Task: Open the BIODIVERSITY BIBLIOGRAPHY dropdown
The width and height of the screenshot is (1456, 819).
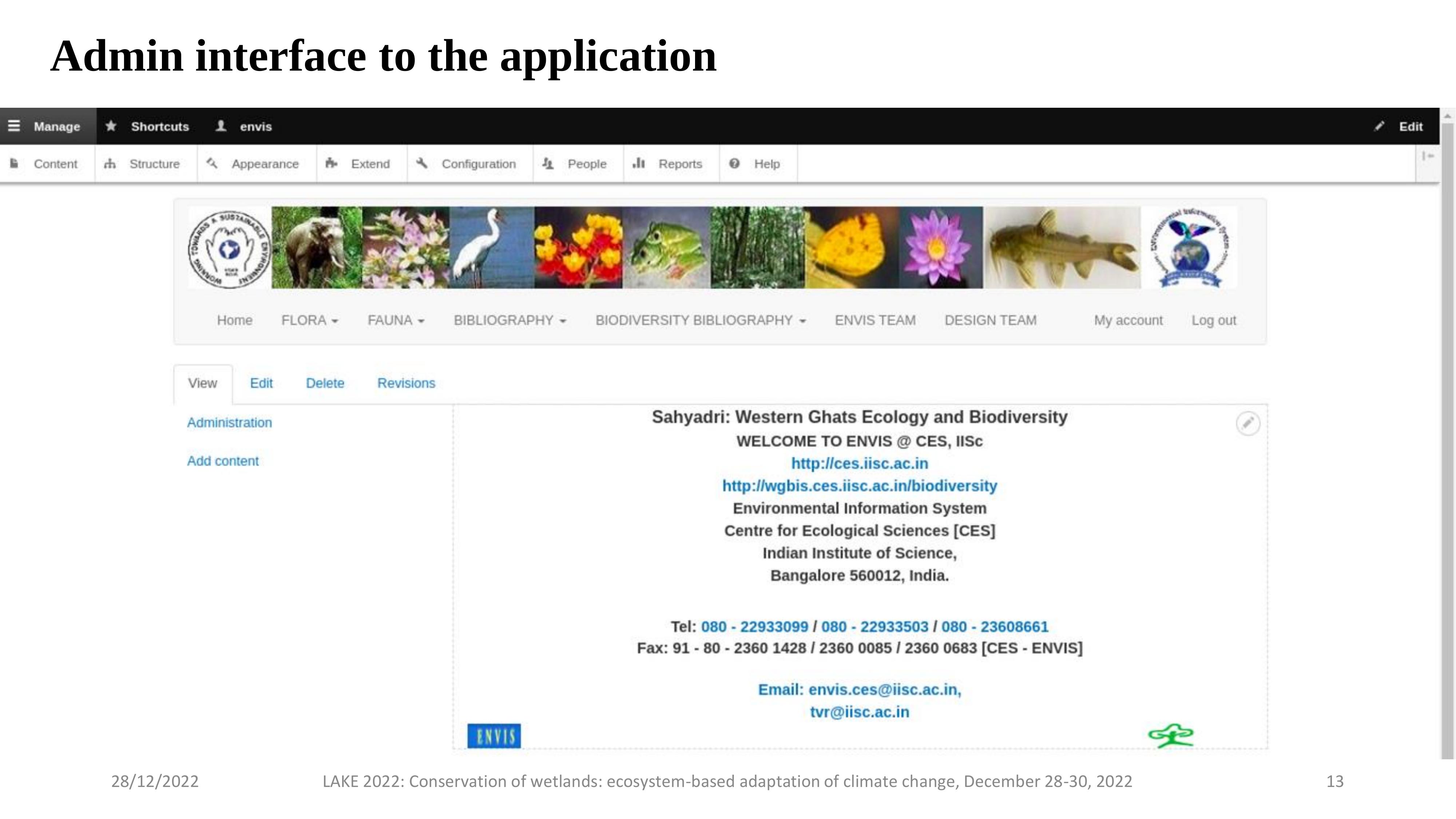Action: (x=700, y=320)
